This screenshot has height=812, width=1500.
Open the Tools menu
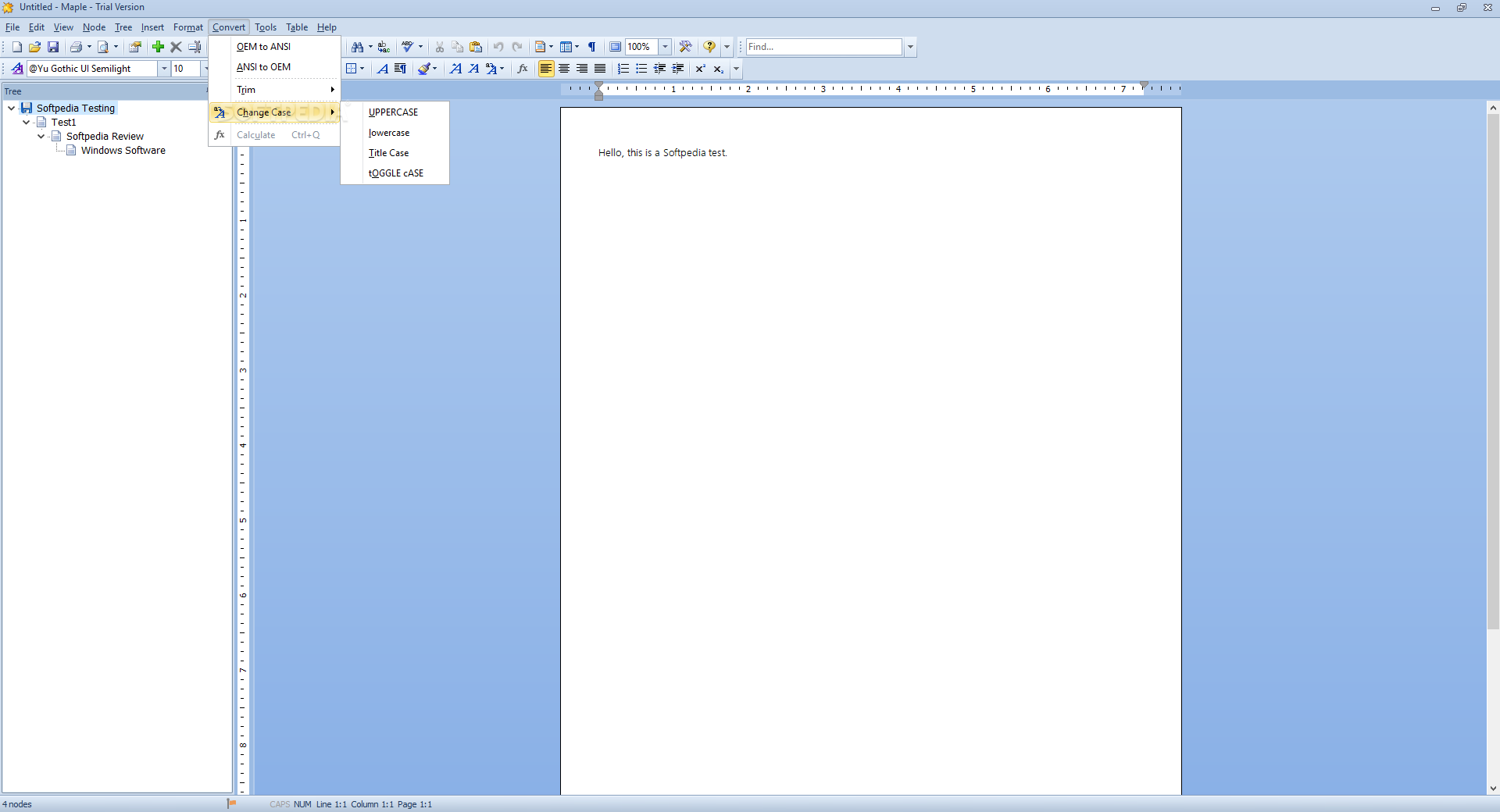click(x=266, y=27)
